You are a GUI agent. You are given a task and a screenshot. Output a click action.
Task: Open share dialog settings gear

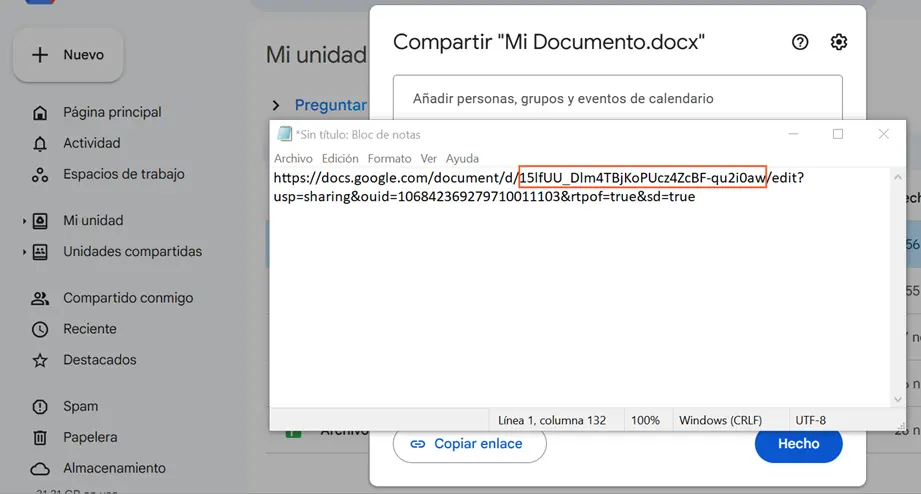click(839, 42)
